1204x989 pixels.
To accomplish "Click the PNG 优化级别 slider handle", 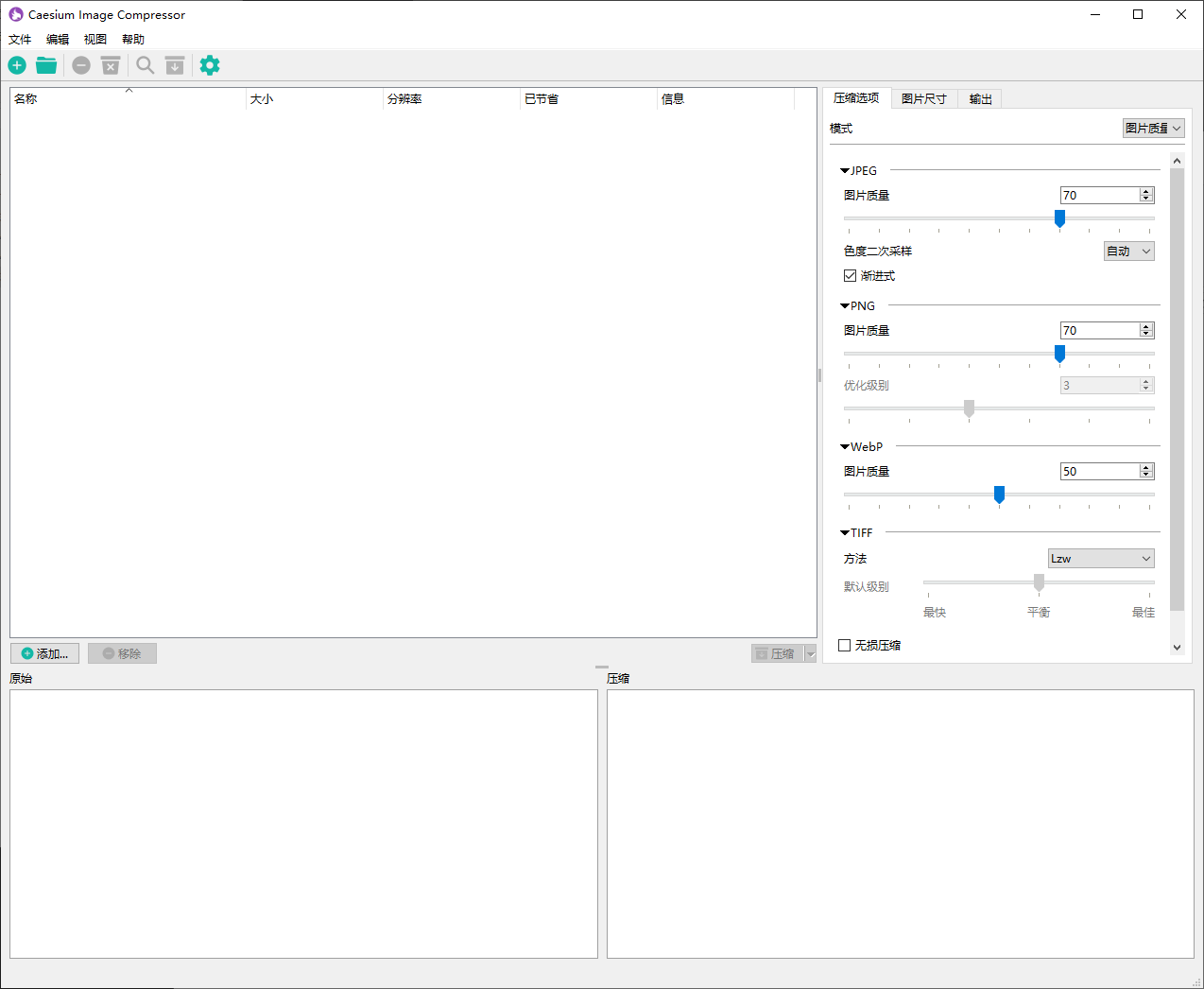I will (x=969, y=408).
